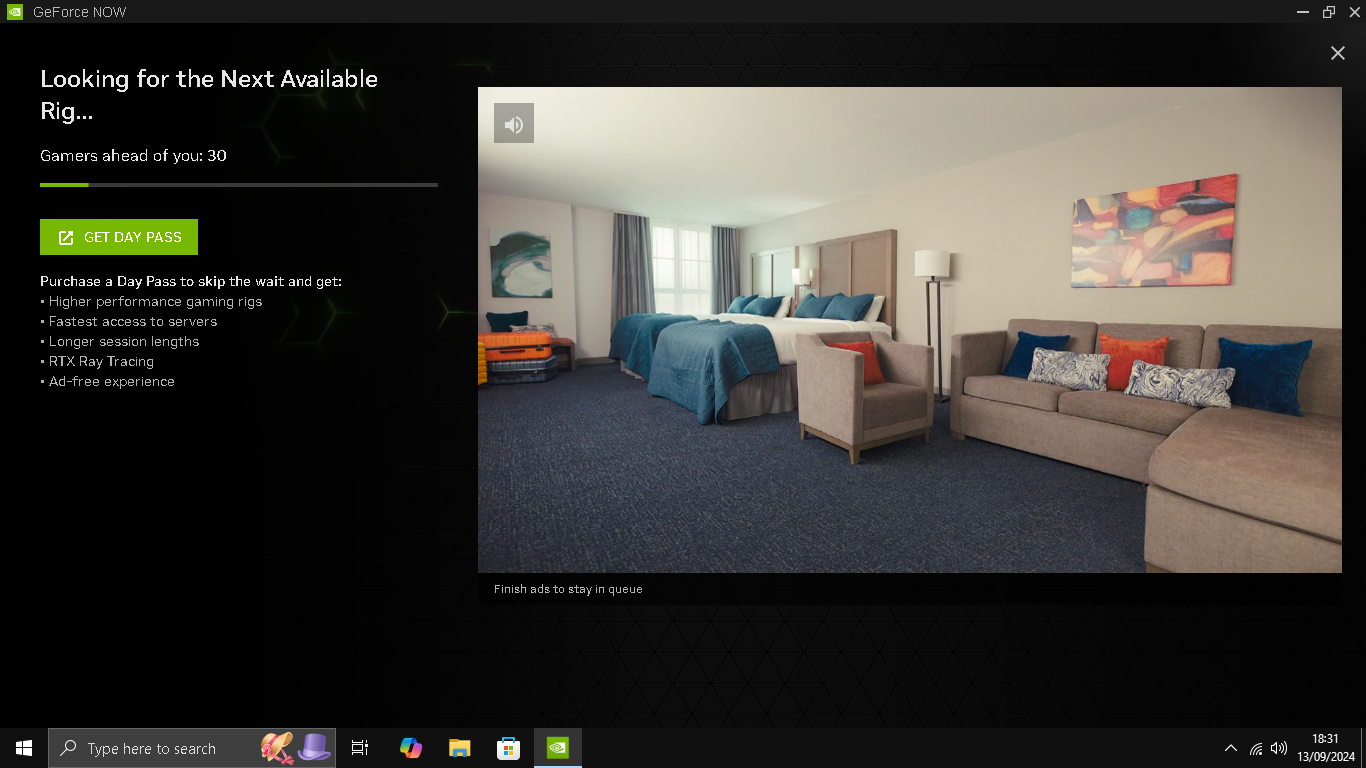Close the queue overlay with the X
Viewport: 1366px width, 768px height.
point(1337,53)
